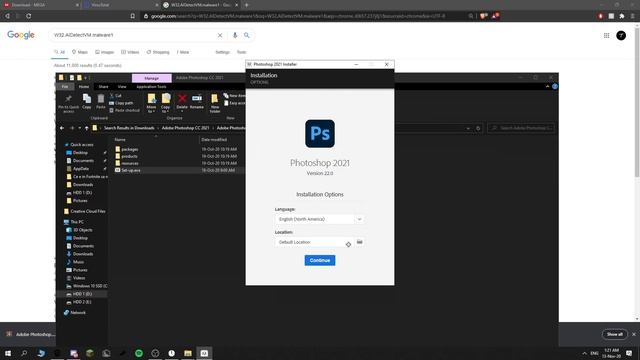Click Show all in downloads bar
This screenshot has height=360, width=640.
[x=614, y=334]
